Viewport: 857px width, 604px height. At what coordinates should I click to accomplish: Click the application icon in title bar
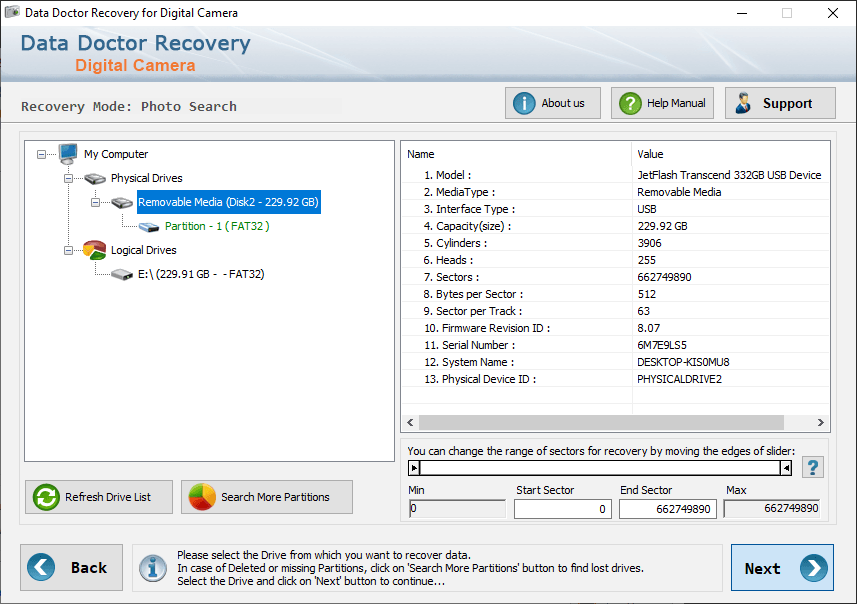click(12, 12)
